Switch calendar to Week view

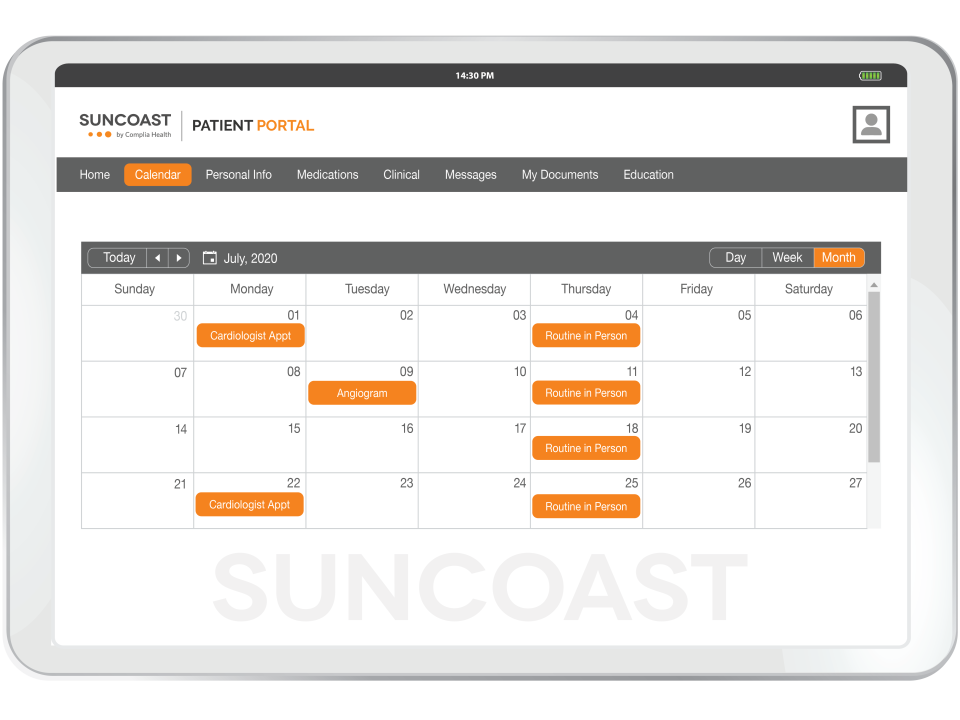click(x=787, y=257)
